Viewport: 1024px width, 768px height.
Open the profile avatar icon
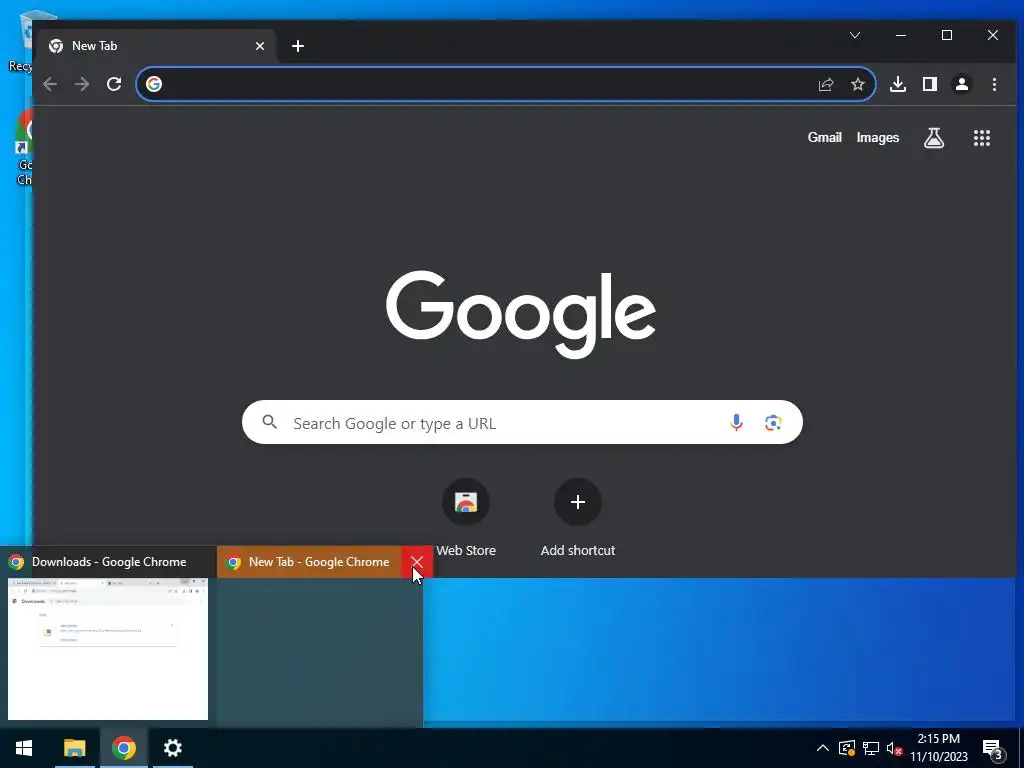tap(962, 84)
